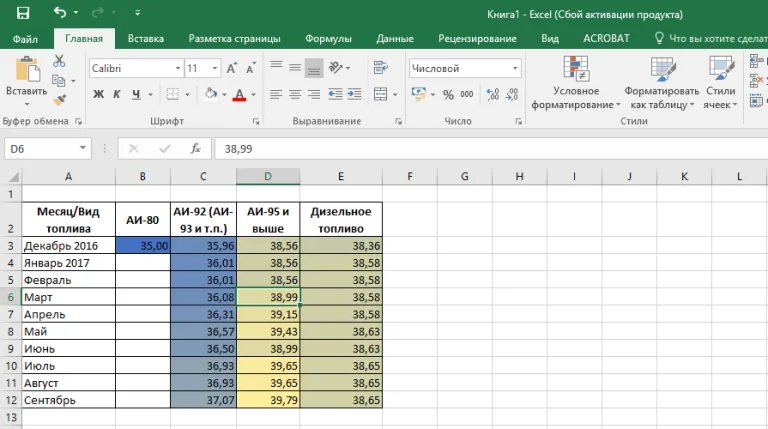Apply cell borders with borders icon
The height and width of the screenshot is (429, 768).
tap(172, 94)
